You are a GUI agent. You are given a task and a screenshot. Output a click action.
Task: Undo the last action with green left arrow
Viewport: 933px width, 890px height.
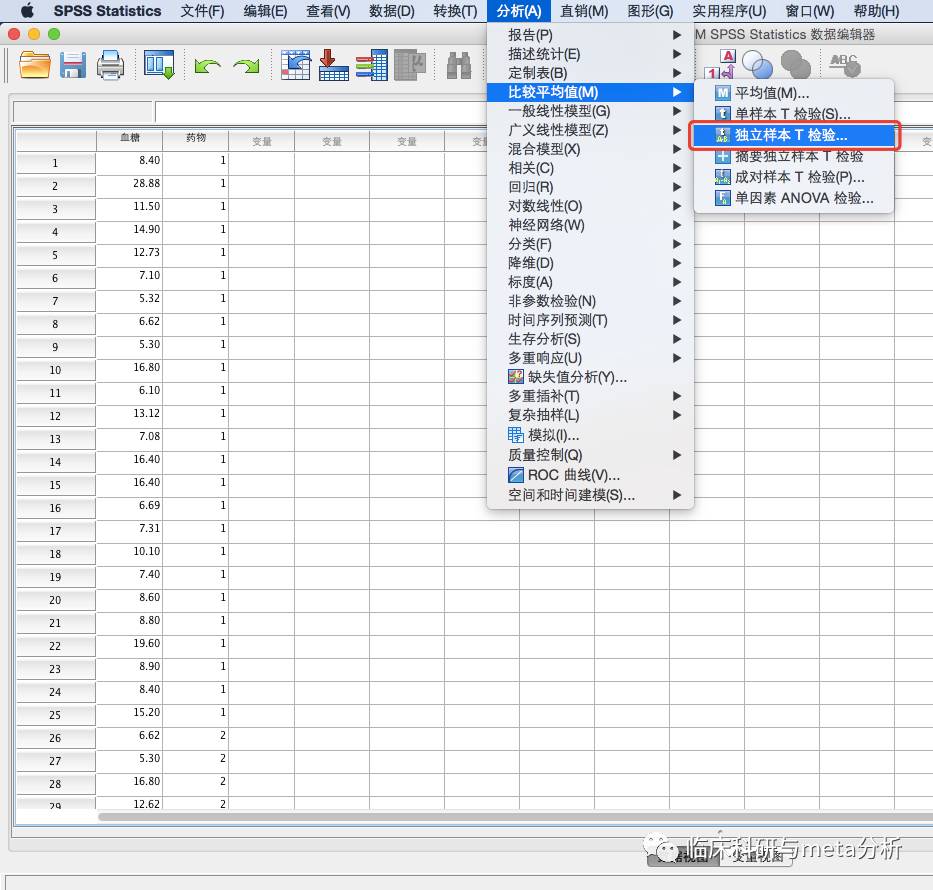coord(208,65)
